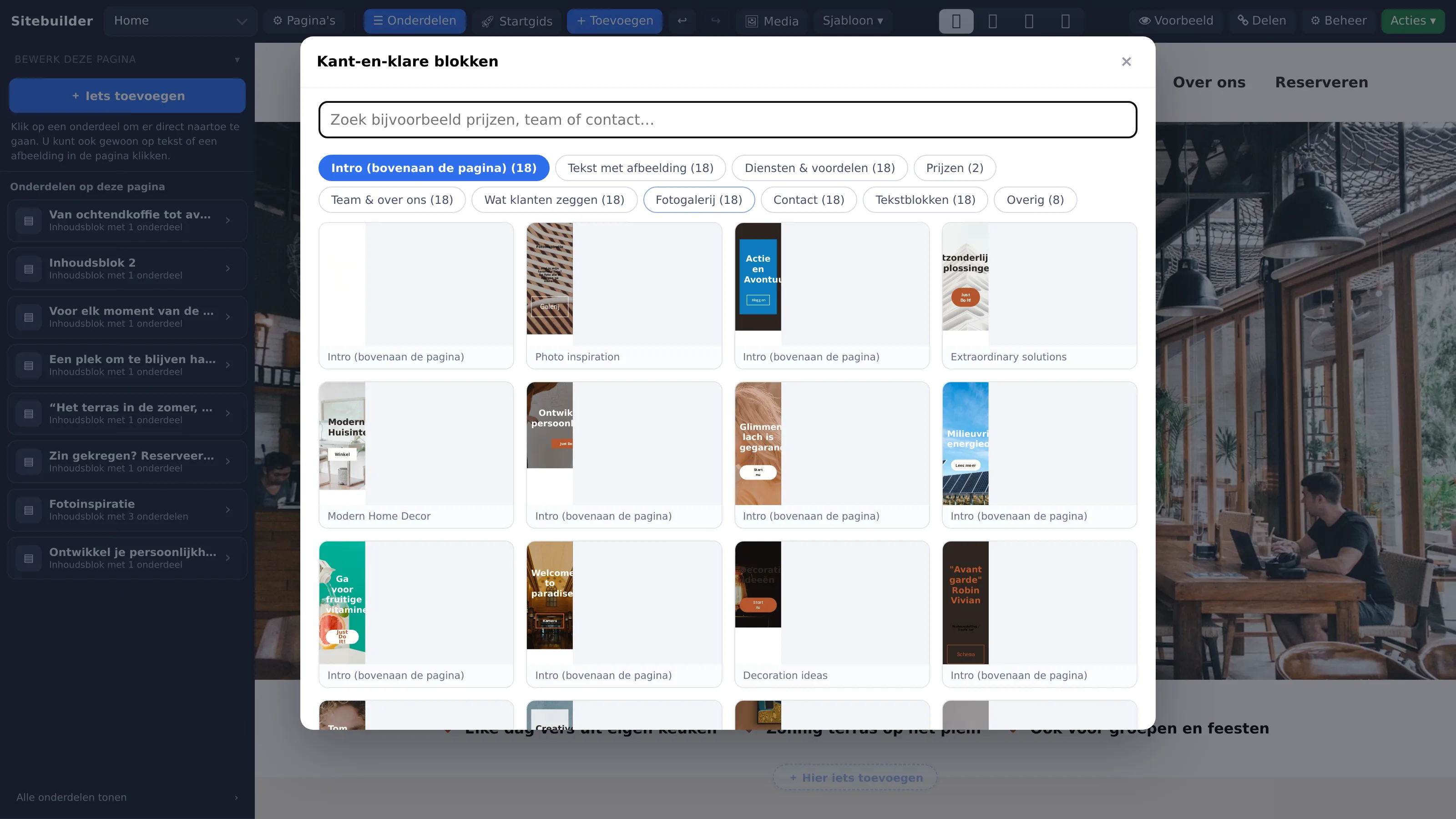The image size is (1456, 819).
Task: Select the third device preview icon
Action: pos(1029,21)
